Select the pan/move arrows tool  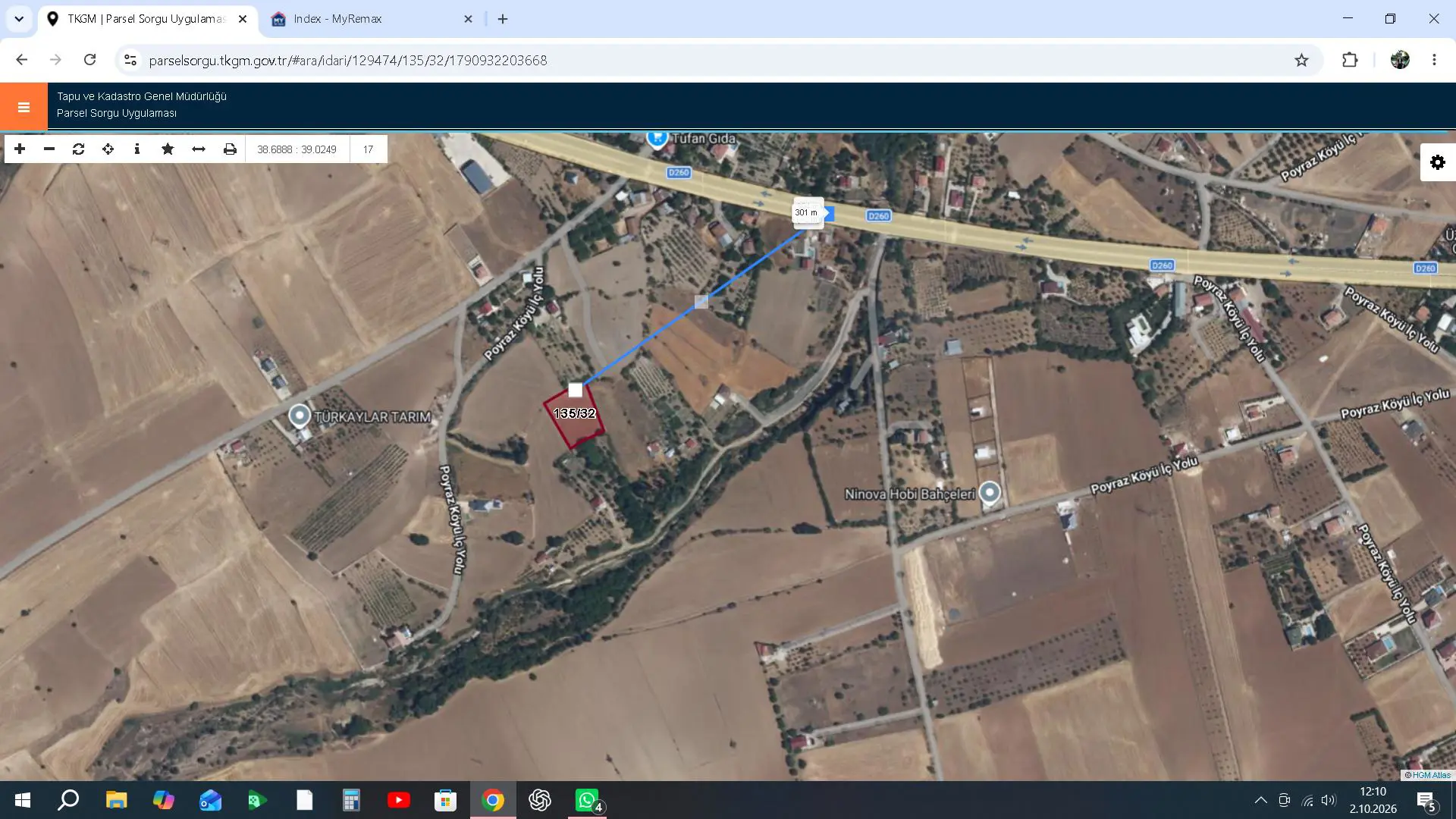pyautogui.click(x=108, y=149)
